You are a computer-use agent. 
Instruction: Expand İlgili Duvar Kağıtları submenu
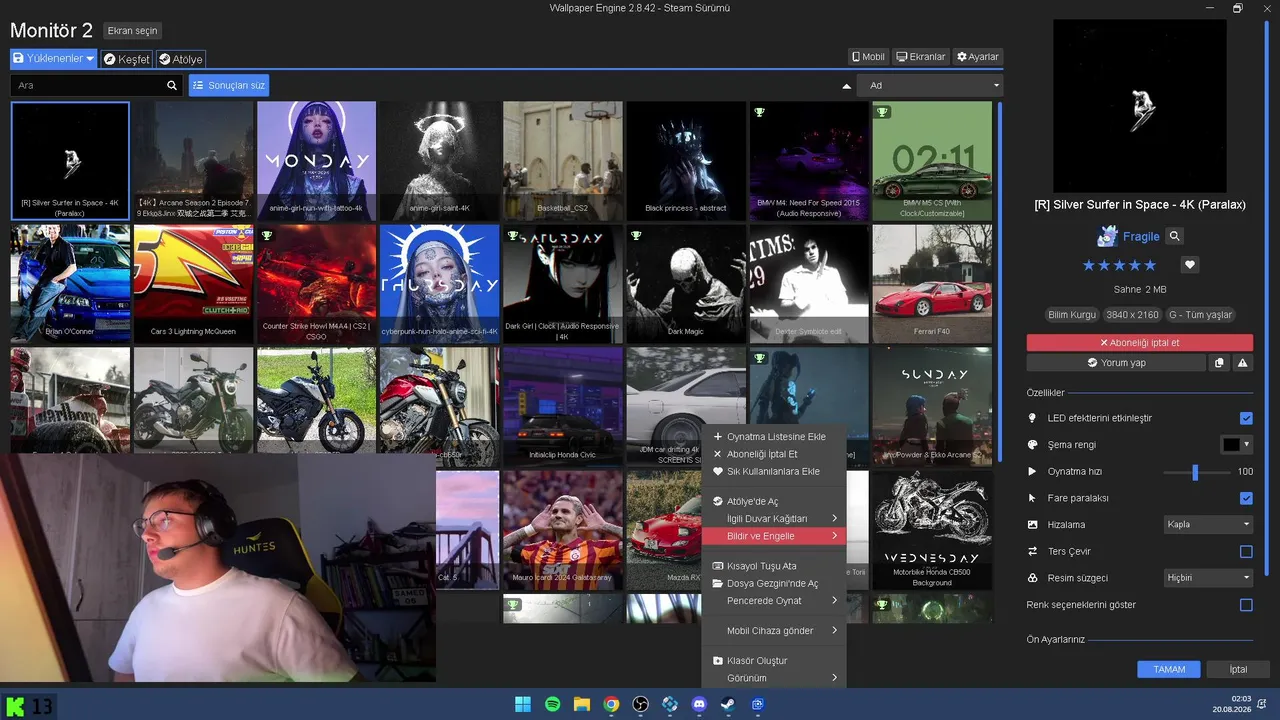[774, 519]
